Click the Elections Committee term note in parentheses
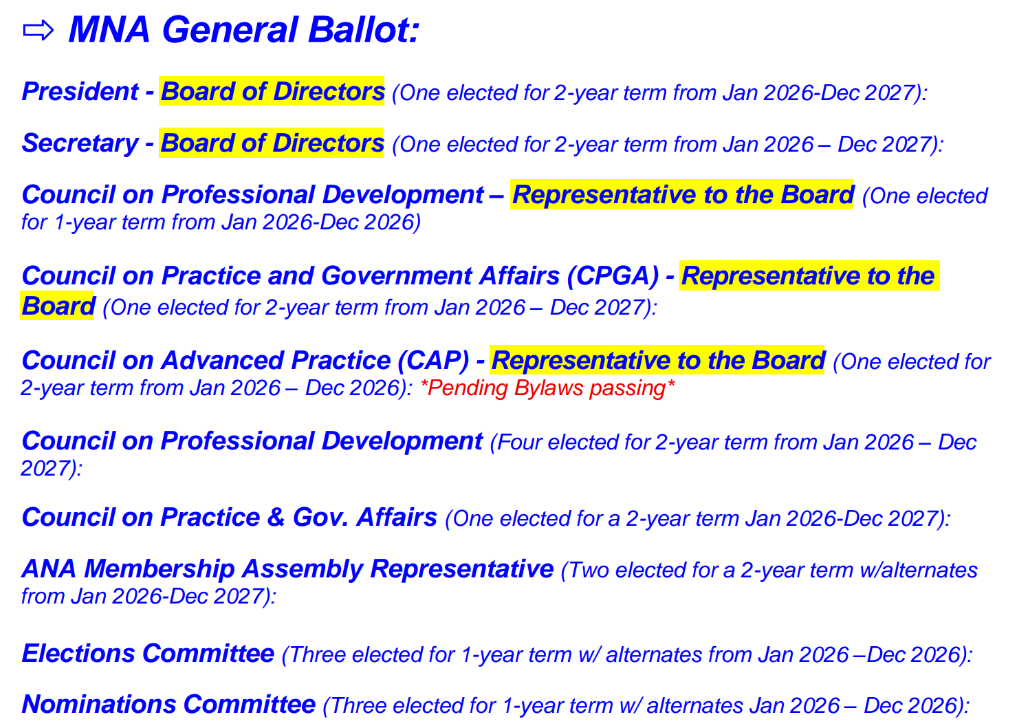This screenshot has width=1018, height=721. 627,655
